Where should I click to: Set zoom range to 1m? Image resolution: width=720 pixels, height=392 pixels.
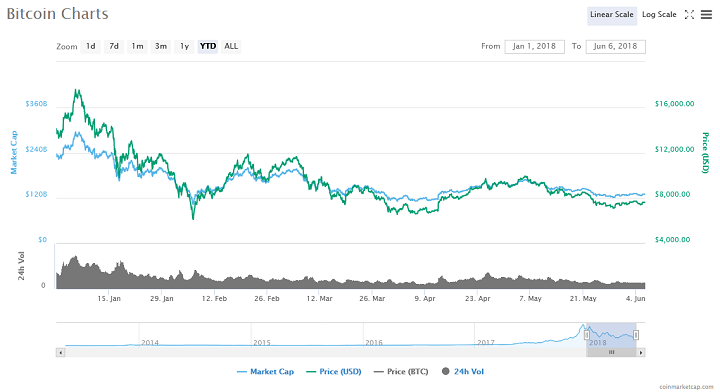pyautogui.click(x=137, y=46)
